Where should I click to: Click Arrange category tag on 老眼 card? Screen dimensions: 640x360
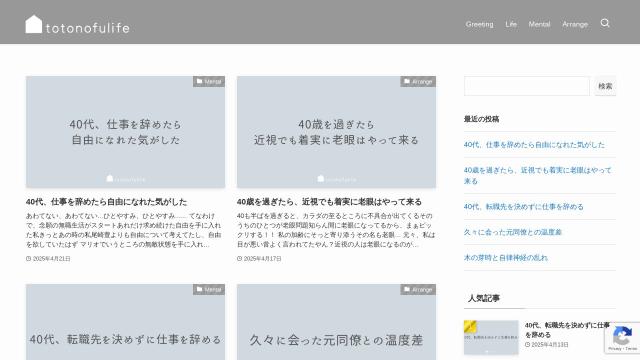coord(418,82)
